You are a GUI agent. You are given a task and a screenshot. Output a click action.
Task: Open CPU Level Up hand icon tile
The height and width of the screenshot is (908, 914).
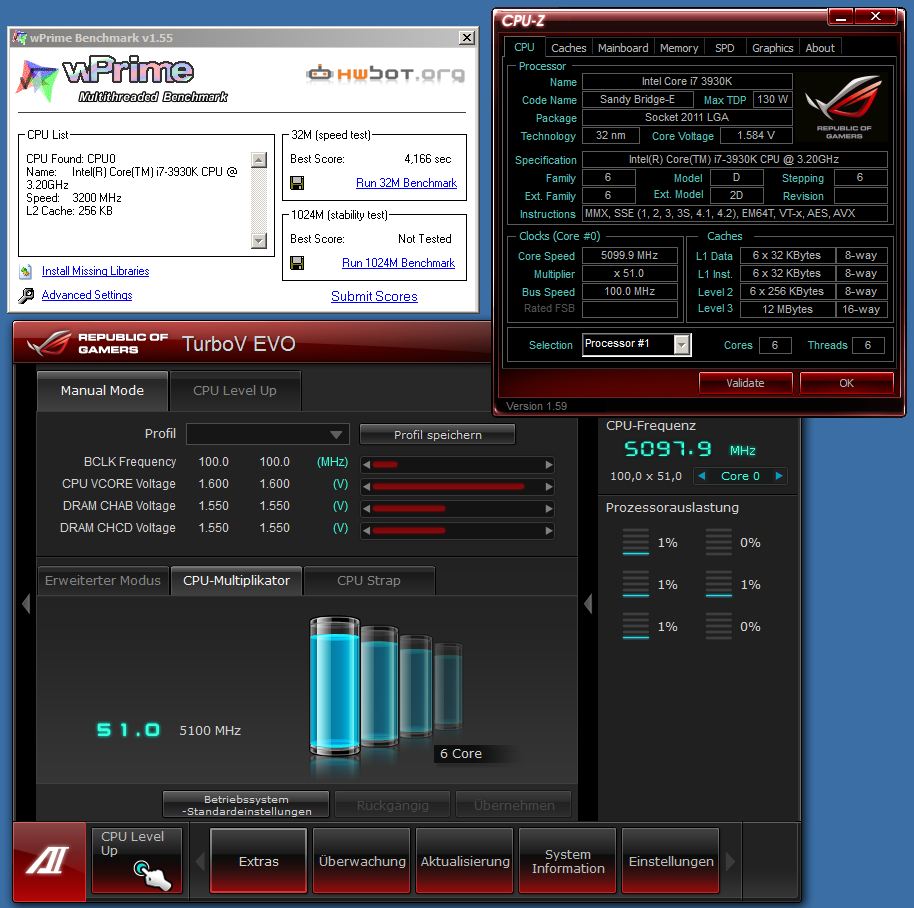(137, 860)
